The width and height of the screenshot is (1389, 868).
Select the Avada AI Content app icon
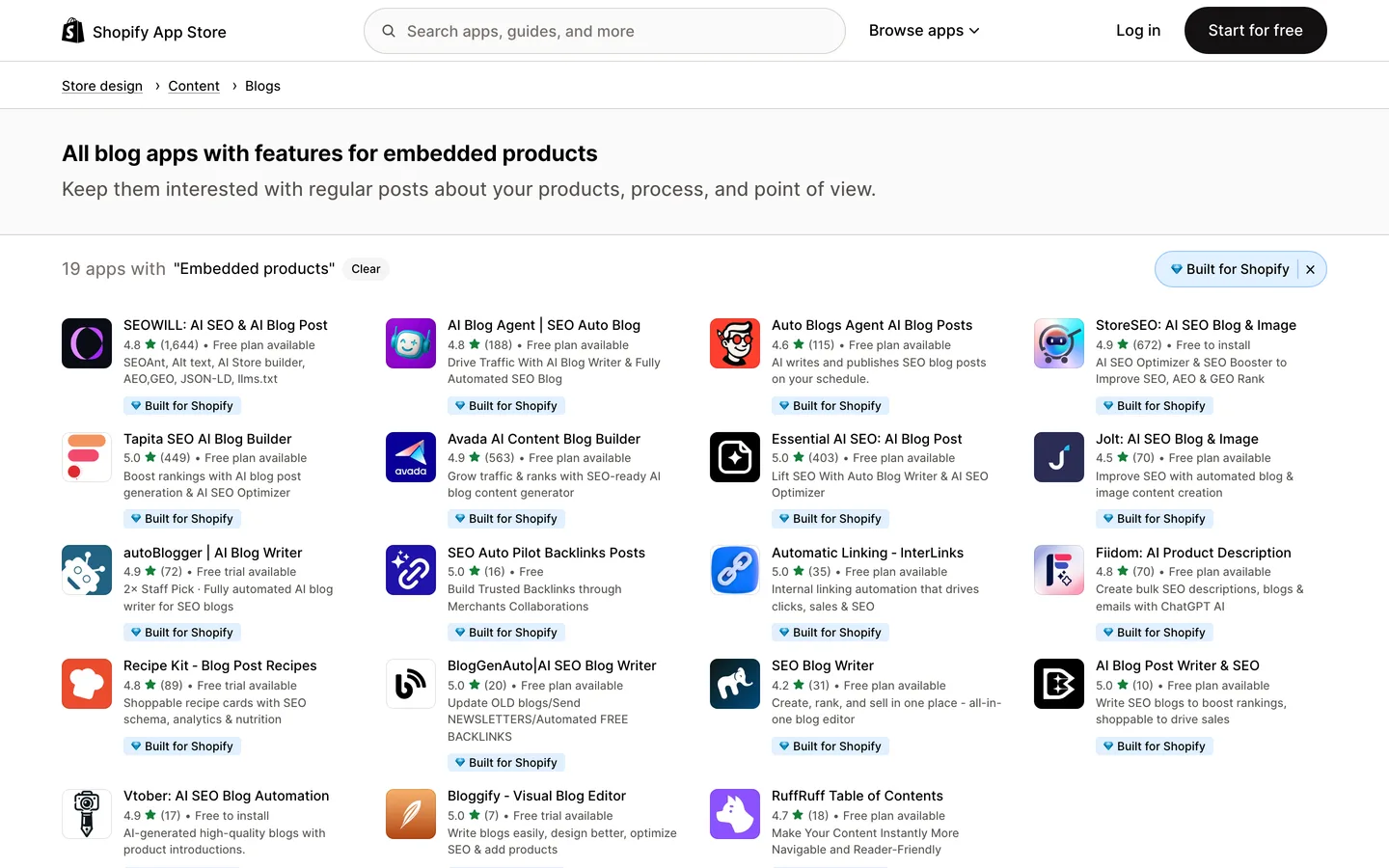pyautogui.click(x=411, y=457)
